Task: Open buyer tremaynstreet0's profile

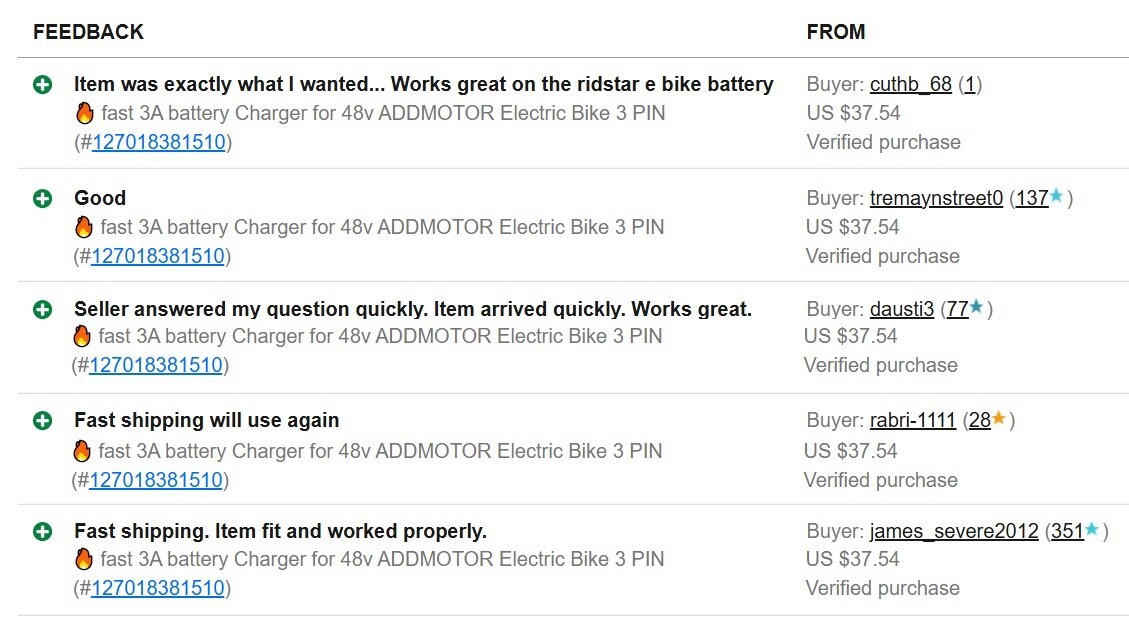Action: [936, 198]
